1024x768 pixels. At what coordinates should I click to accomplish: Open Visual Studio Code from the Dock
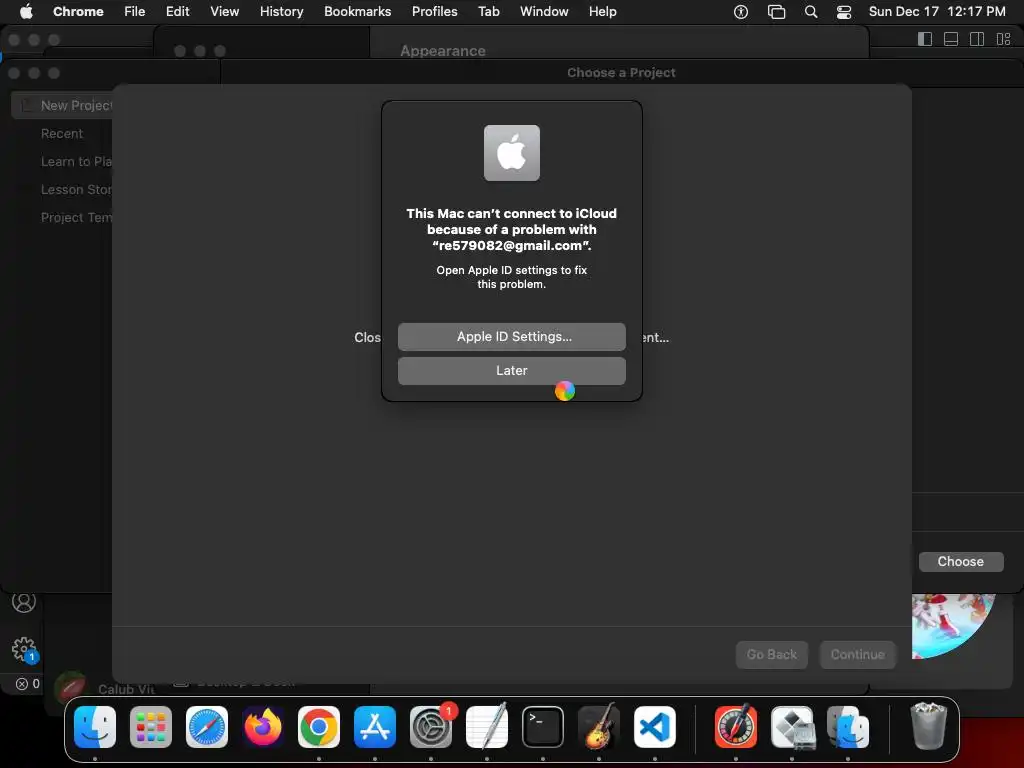[x=655, y=727]
